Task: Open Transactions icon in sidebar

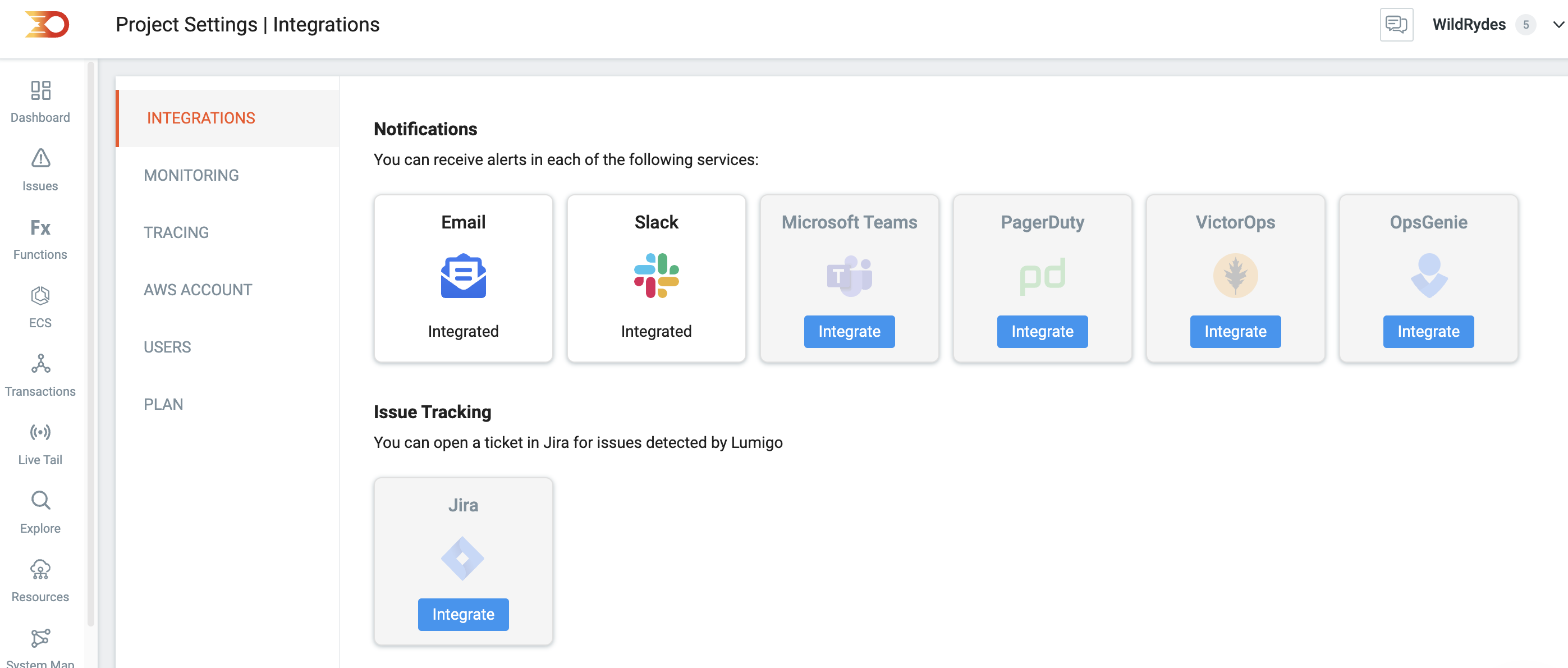Action: pyautogui.click(x=40, y=364)
